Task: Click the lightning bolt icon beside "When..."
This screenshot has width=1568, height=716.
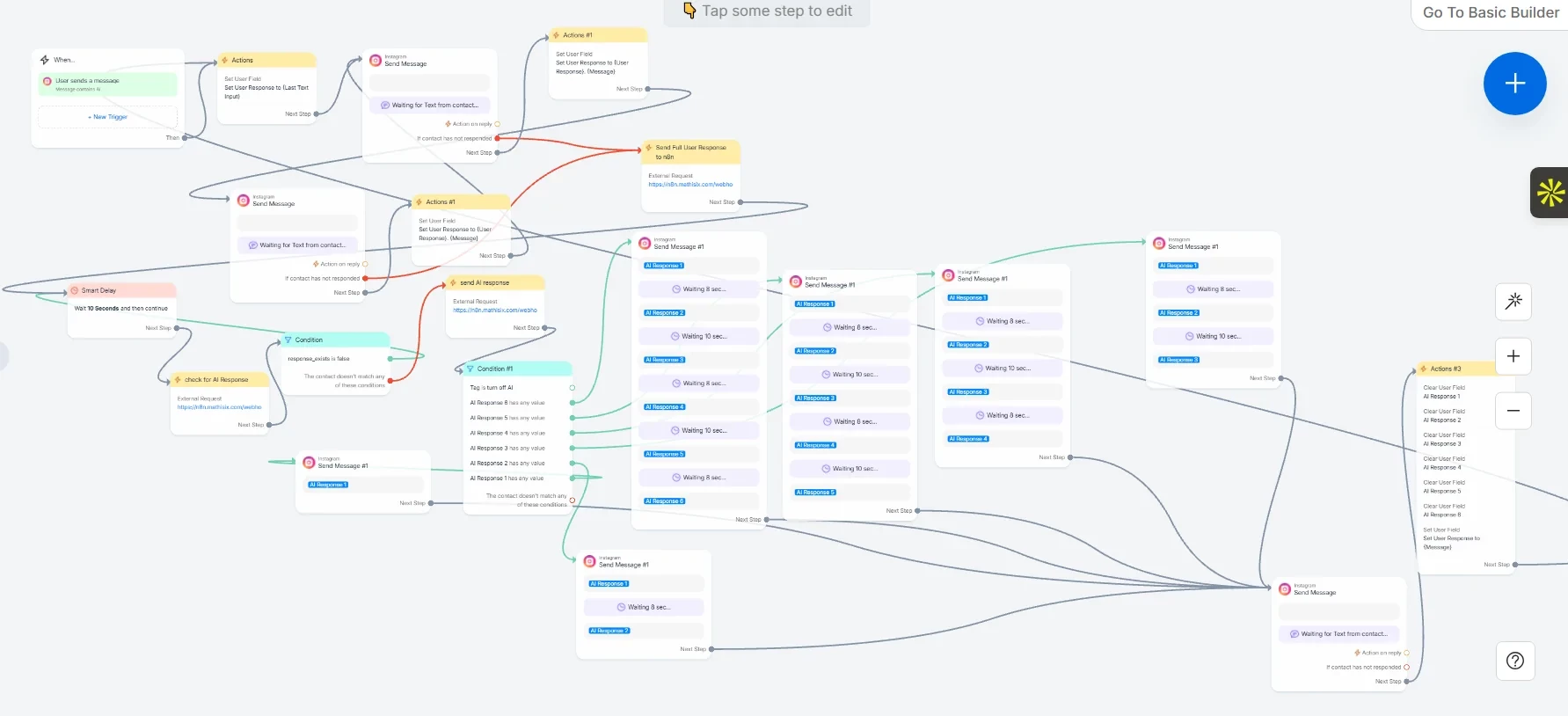Action: (45, 60)
